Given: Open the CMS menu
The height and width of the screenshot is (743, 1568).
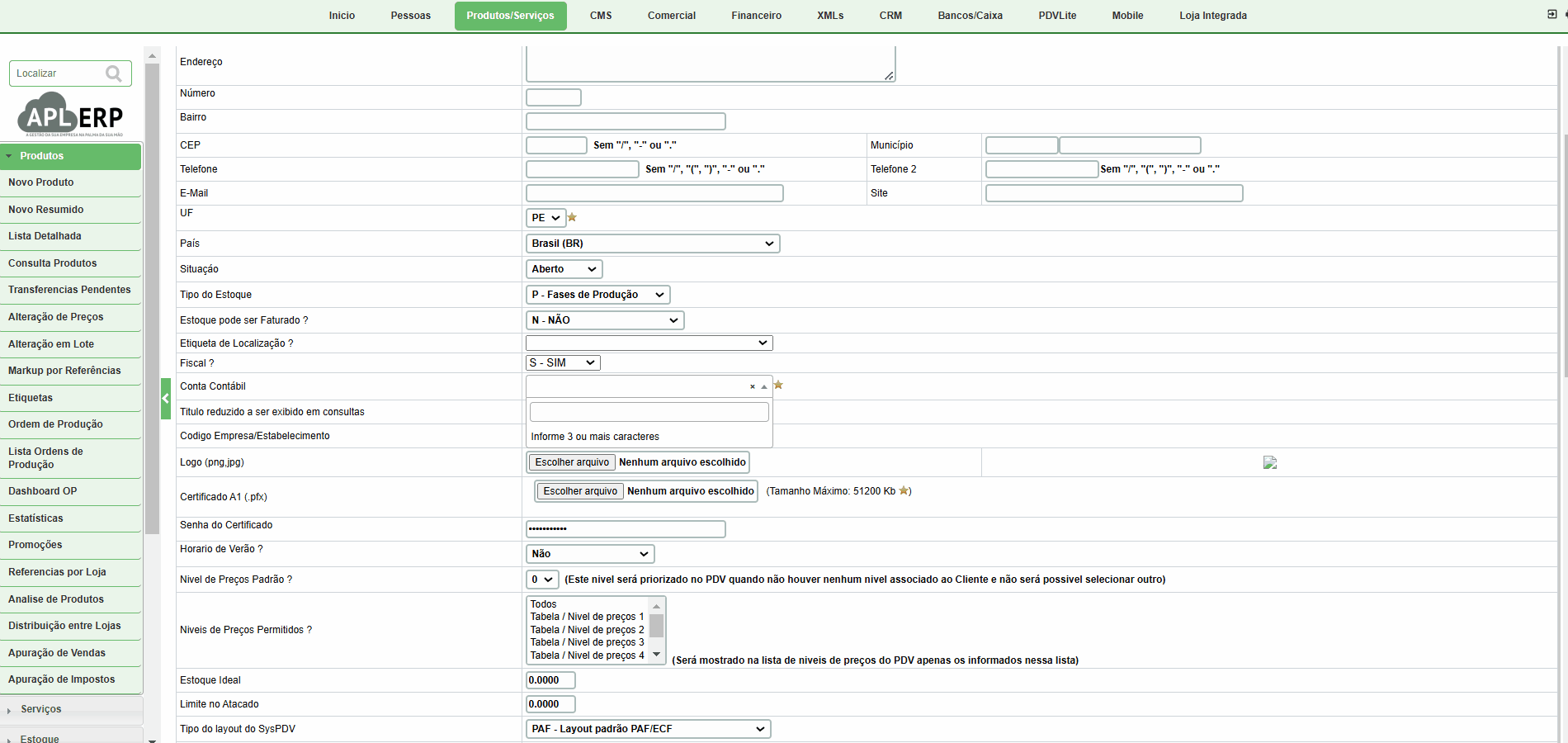Looking at the screenshot, I should 601,16.
